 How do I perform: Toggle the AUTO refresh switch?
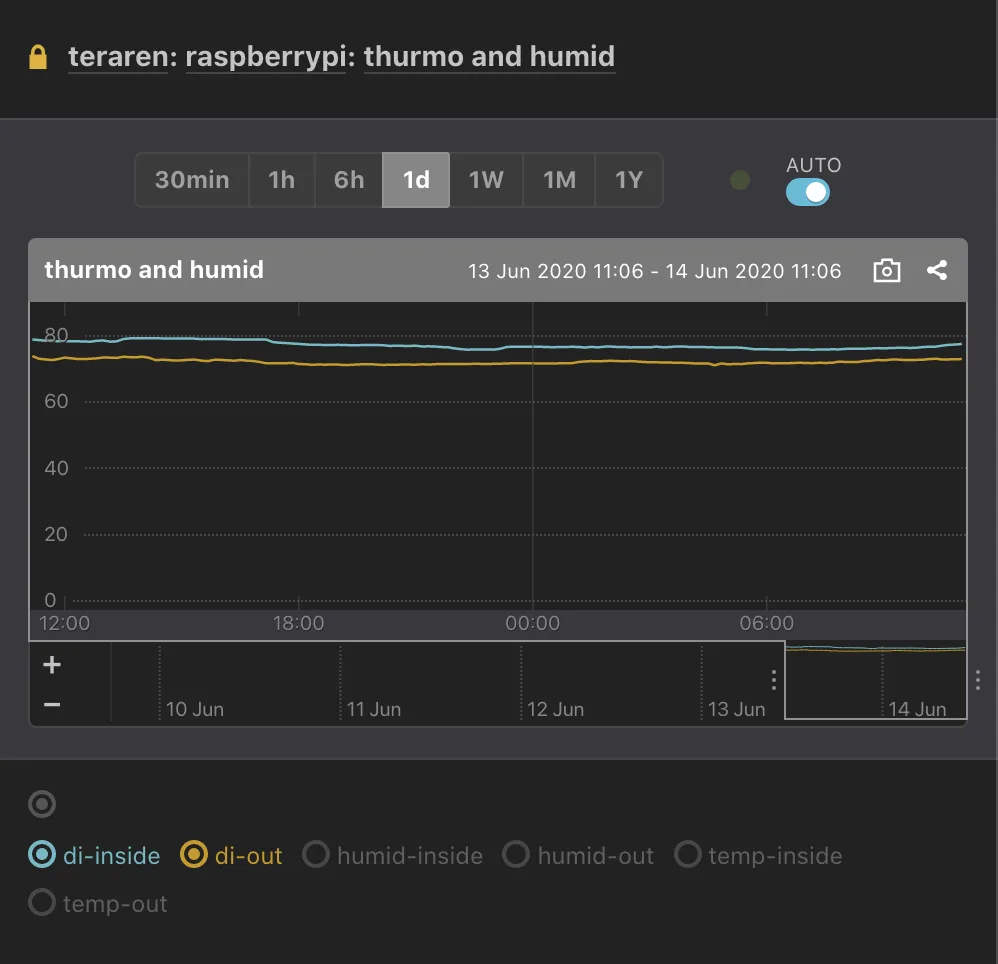point(807,192)
